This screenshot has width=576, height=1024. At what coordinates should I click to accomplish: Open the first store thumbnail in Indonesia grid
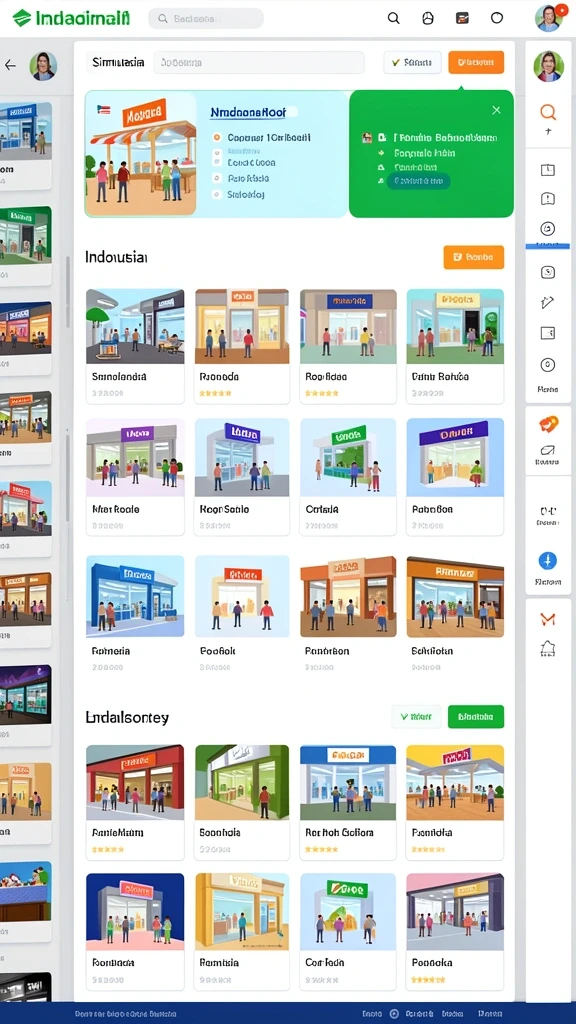[135, 327]
